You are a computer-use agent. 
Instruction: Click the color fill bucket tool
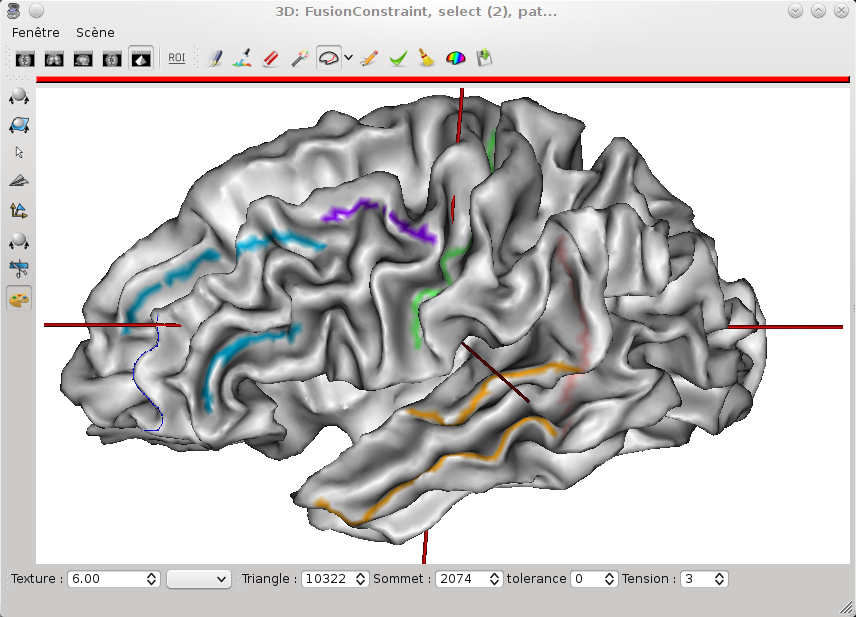tap(242, 59)
